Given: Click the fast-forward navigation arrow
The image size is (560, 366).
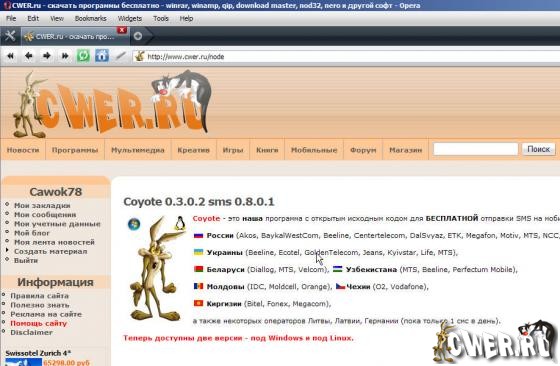Looking at the screenshot, I should (x=65, y=56).
